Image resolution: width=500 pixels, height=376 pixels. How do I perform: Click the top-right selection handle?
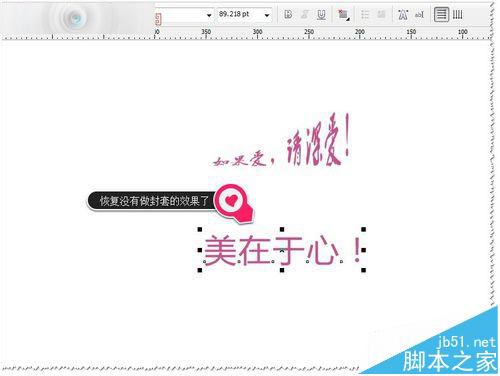click(x=363, y=229)
